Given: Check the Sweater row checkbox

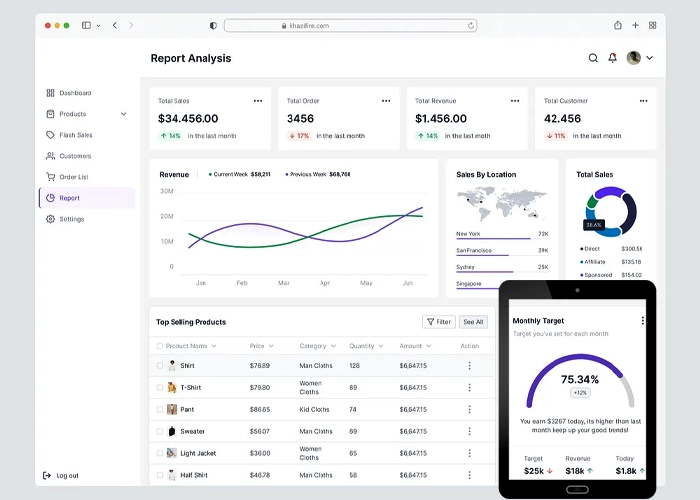Looking at the screenshot, I should pos(160,431).
